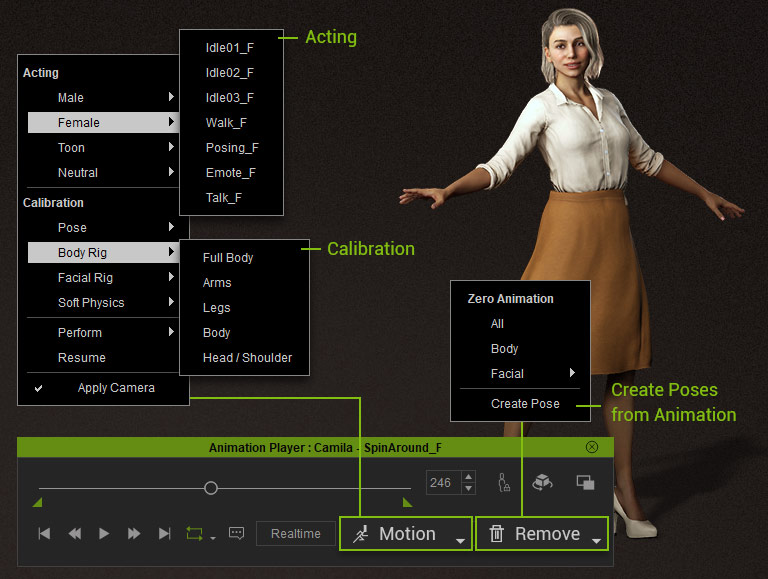
Task: Click the rotating cube icon in player
Action: (542, 482)
